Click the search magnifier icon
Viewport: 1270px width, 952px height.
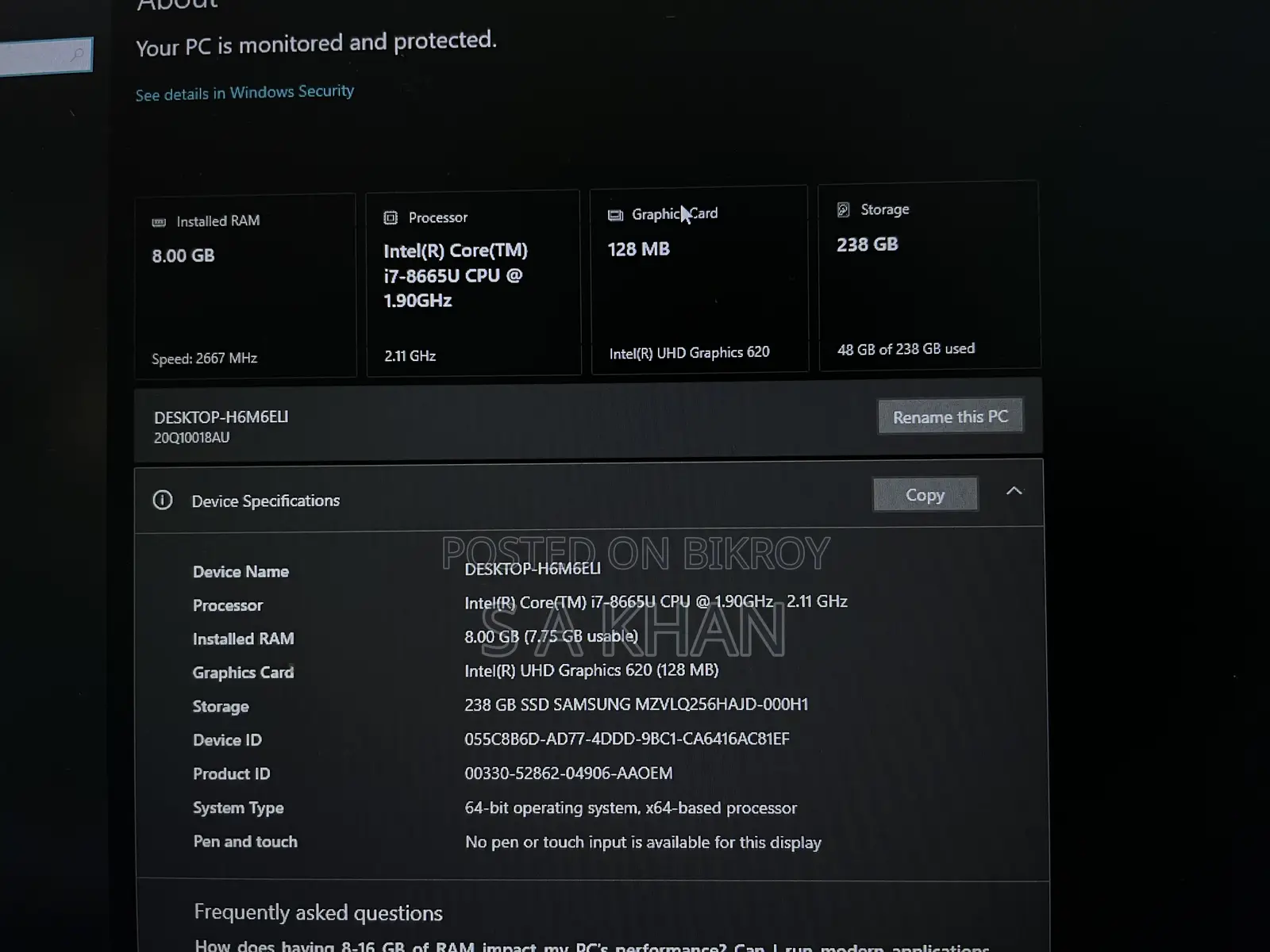coord(77,55)
